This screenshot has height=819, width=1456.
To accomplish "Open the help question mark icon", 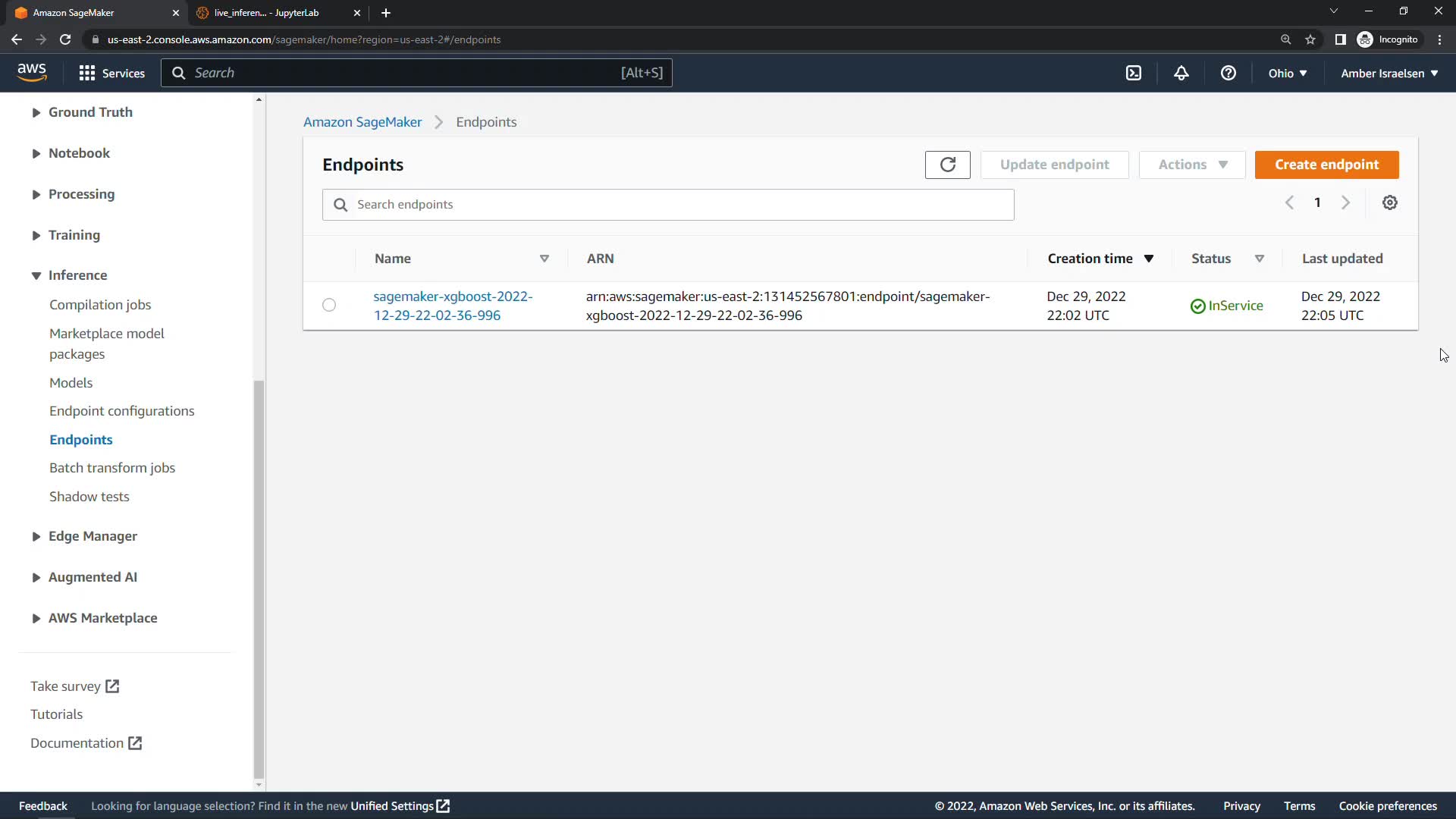I will pos(1228,73).
